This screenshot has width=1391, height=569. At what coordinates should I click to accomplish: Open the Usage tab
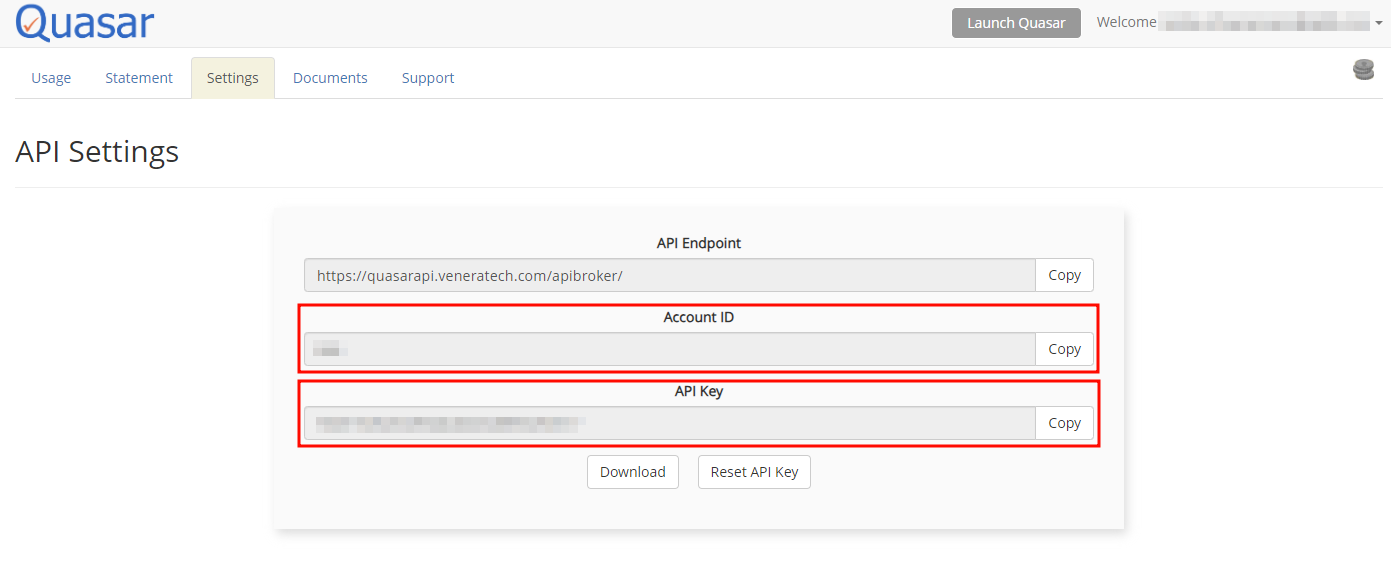[51, 78]
